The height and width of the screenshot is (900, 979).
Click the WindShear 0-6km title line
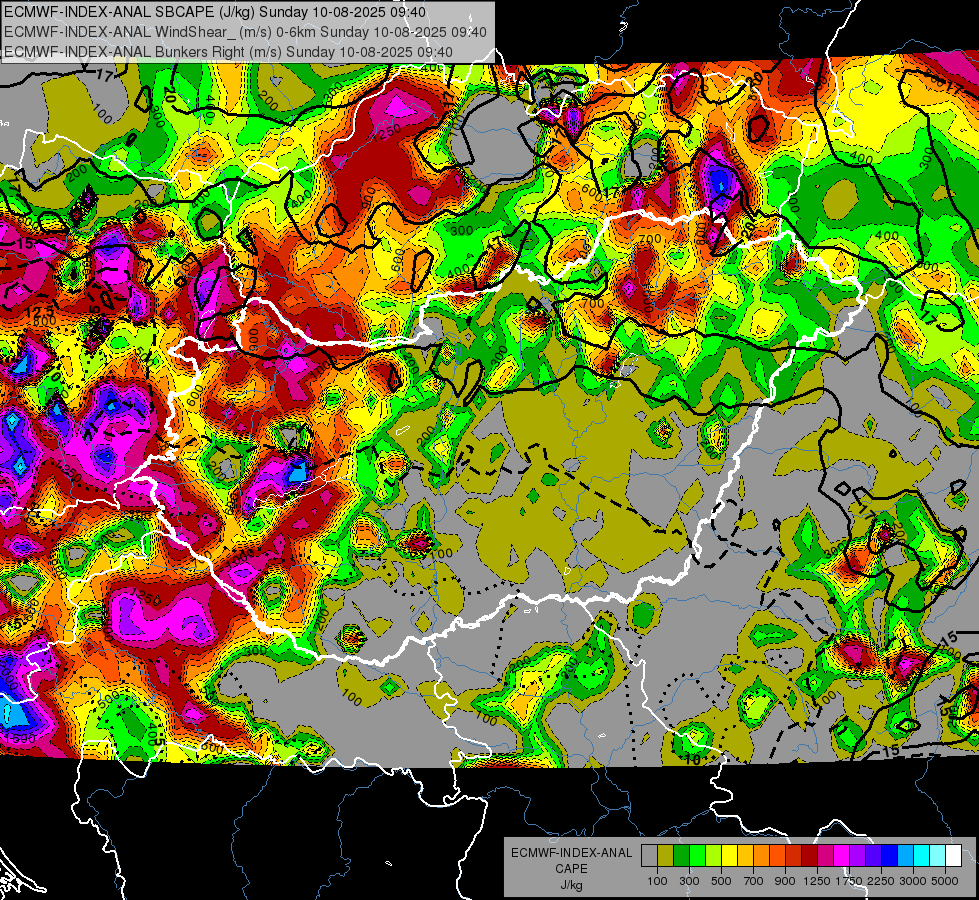pos(245,32)
